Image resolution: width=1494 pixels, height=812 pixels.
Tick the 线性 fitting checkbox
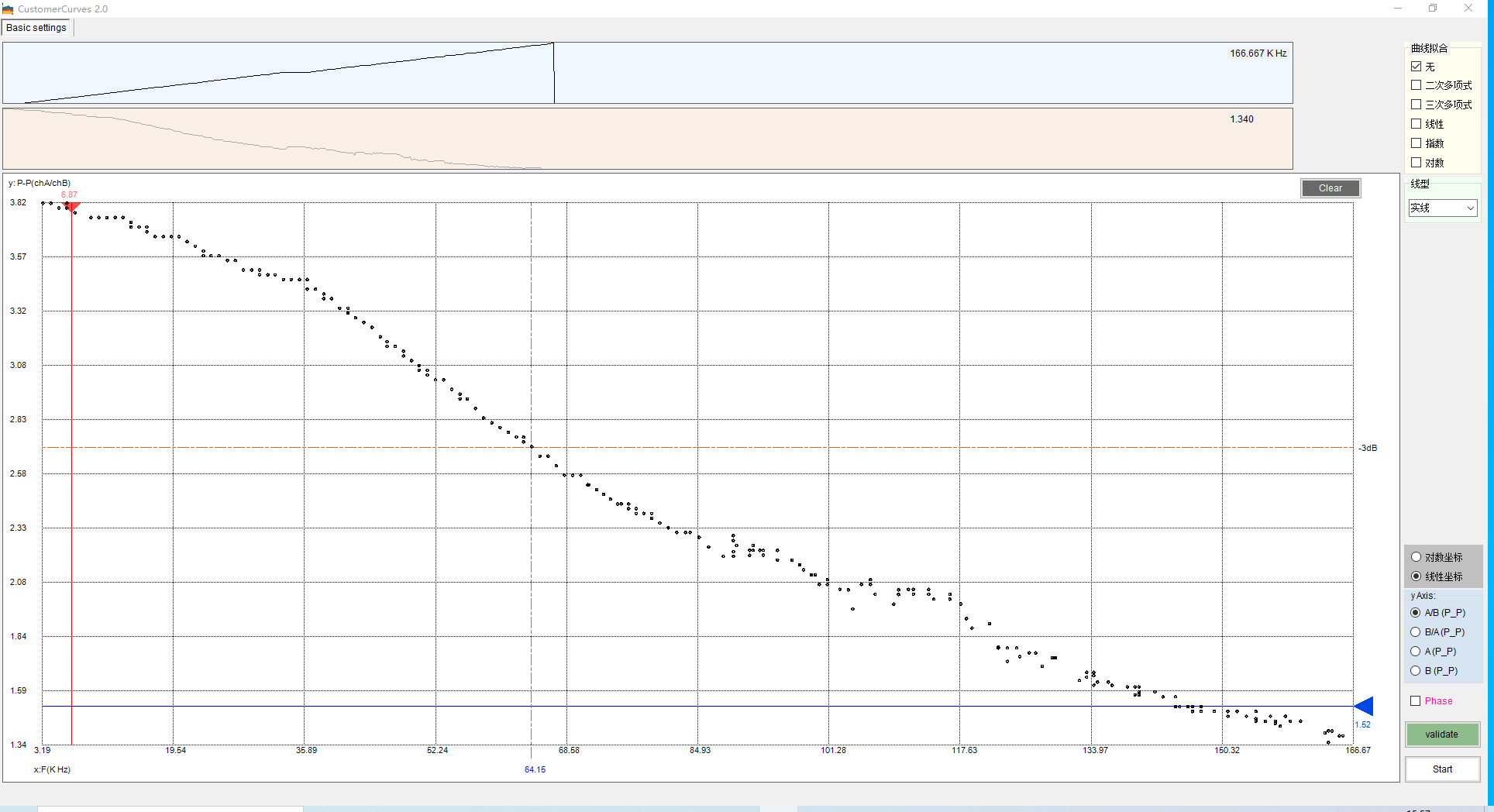click(x=1417, y=124)
